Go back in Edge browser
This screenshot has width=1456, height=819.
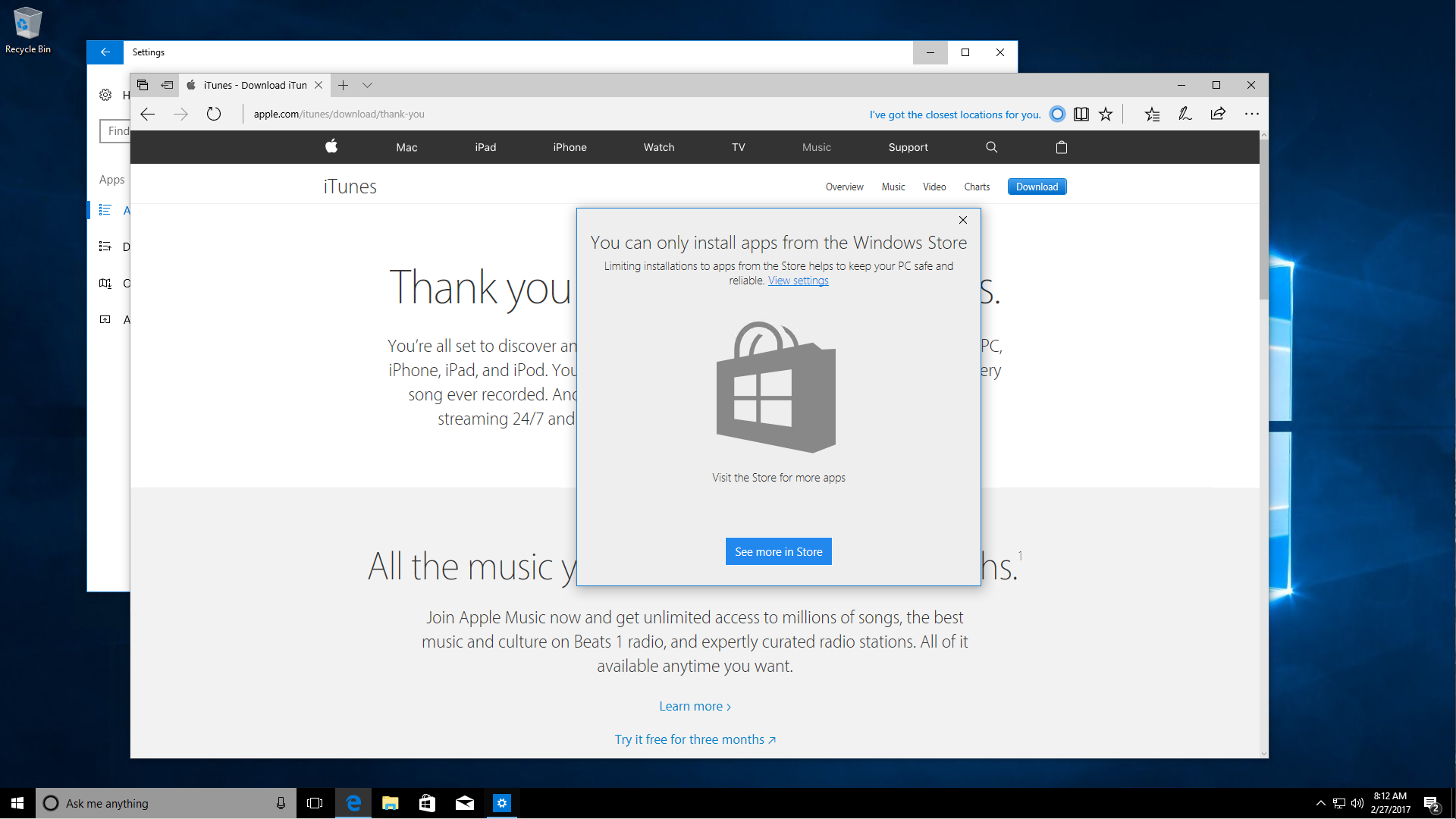tap(148, 114)
